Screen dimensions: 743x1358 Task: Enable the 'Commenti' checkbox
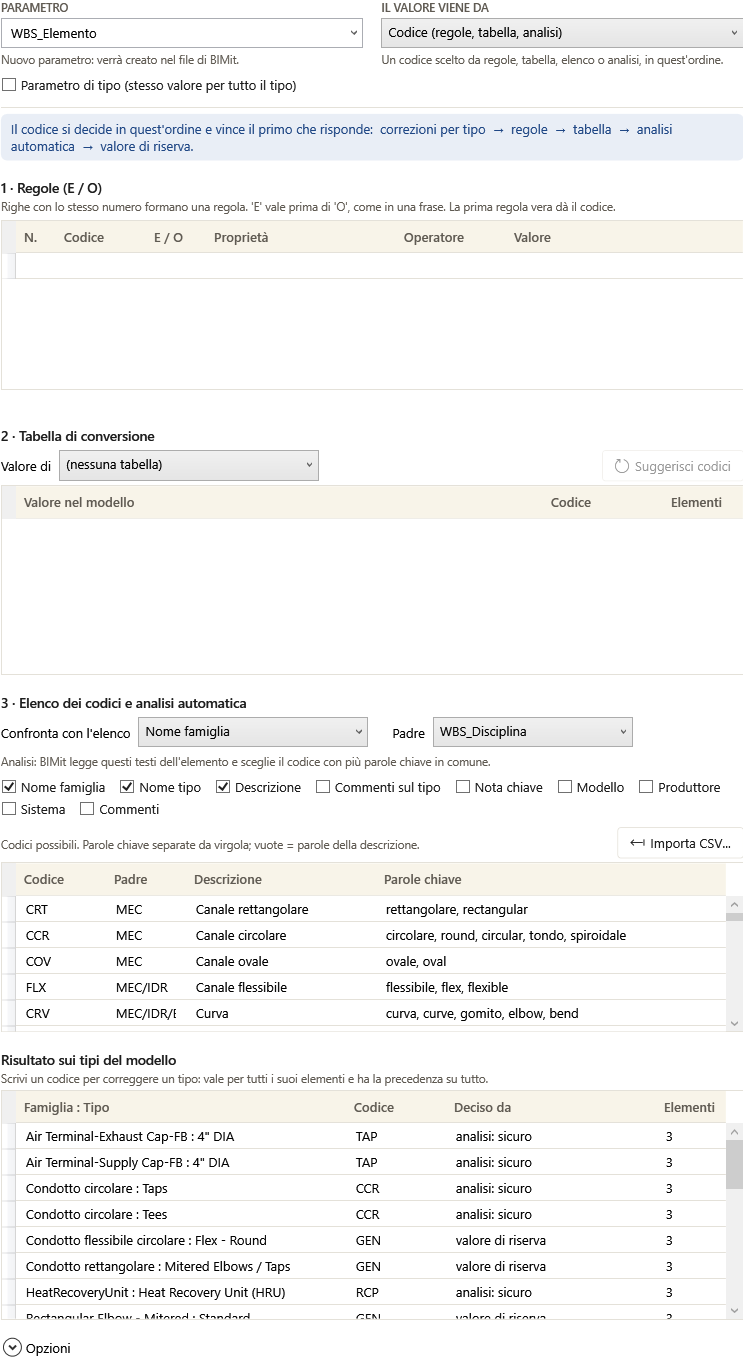87,809
